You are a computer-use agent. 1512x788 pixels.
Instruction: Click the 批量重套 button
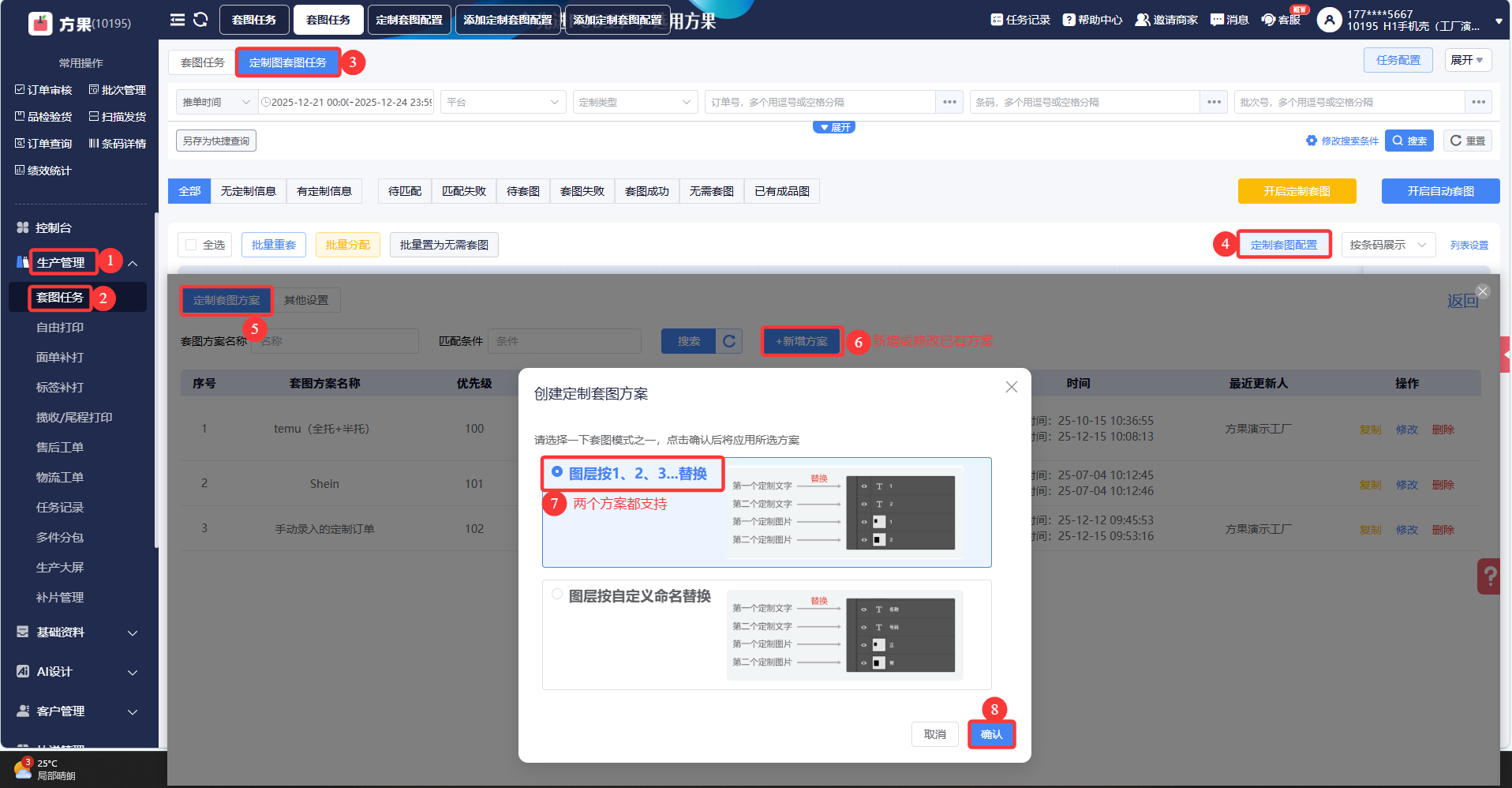click(274, 245)
